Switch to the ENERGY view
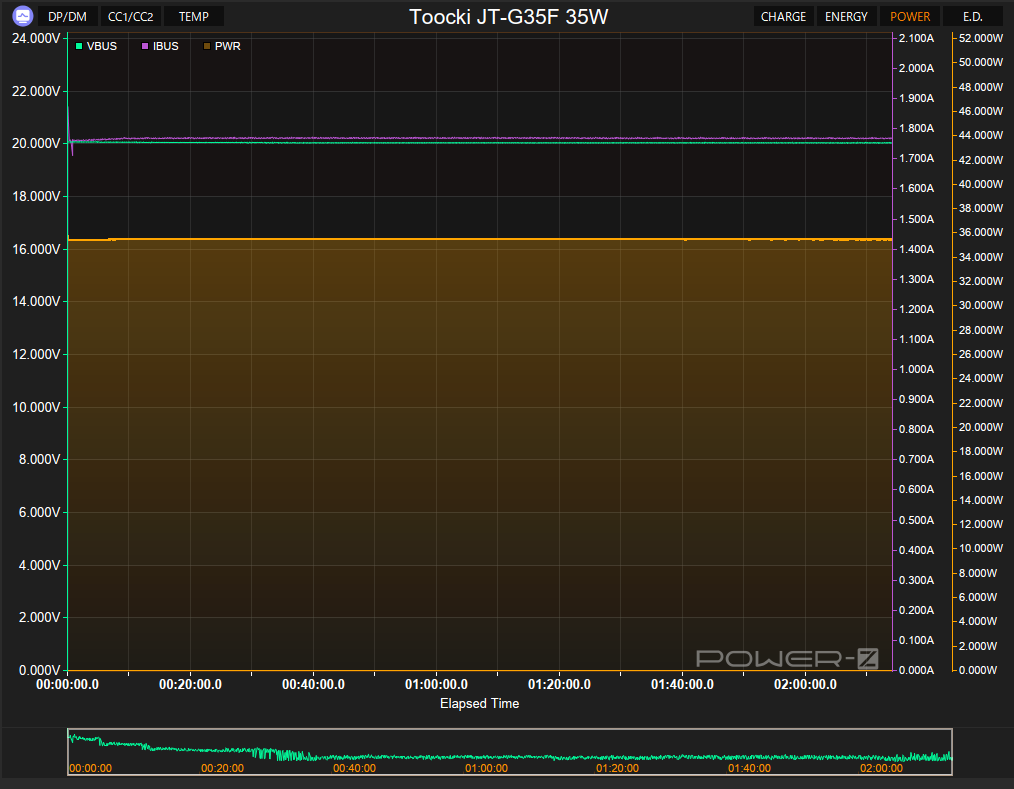The image size is (1014, 789). 846,16
